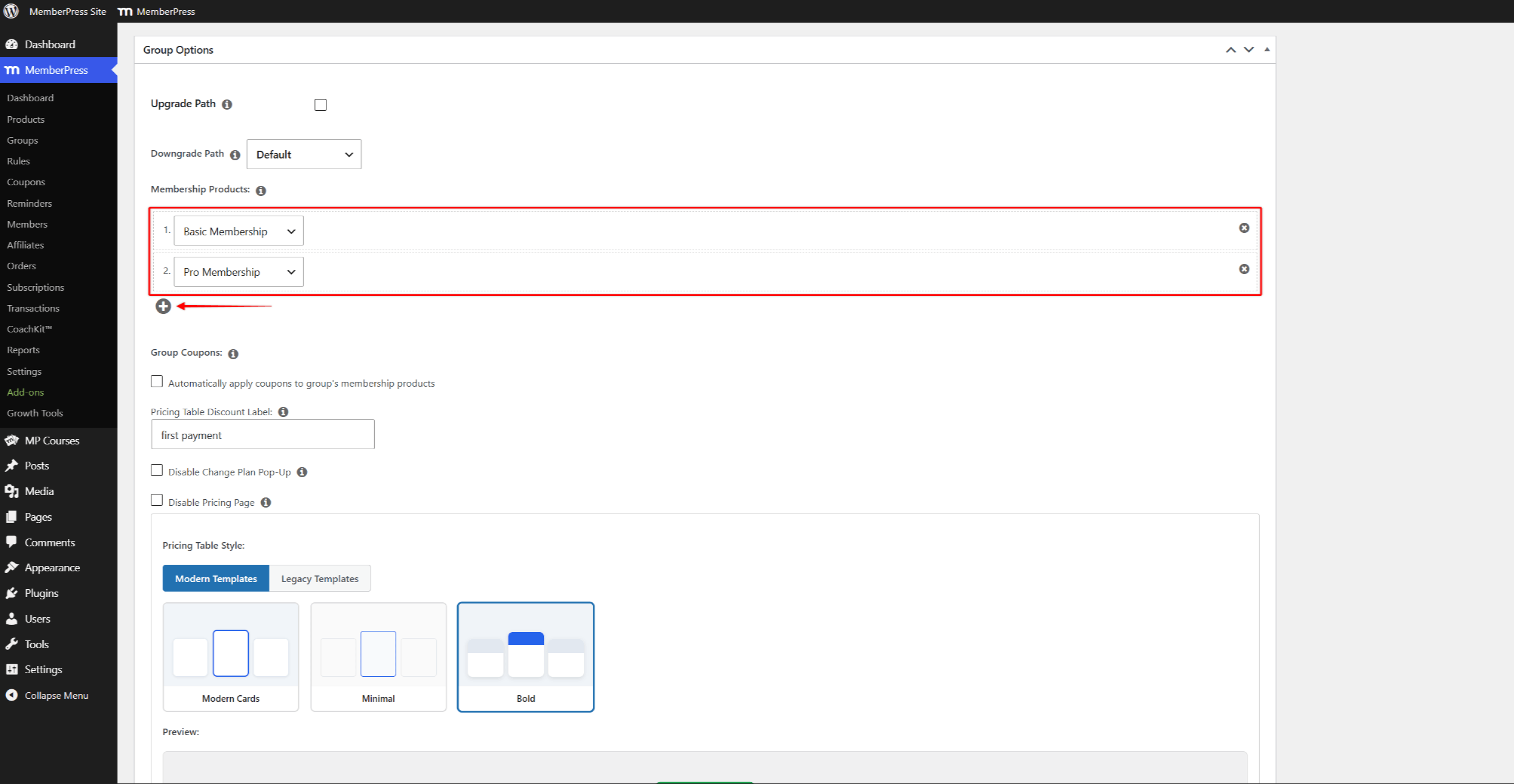Open the Pro Membership dropdown
Screen dimensions: 1514x784
click(238, 272)
